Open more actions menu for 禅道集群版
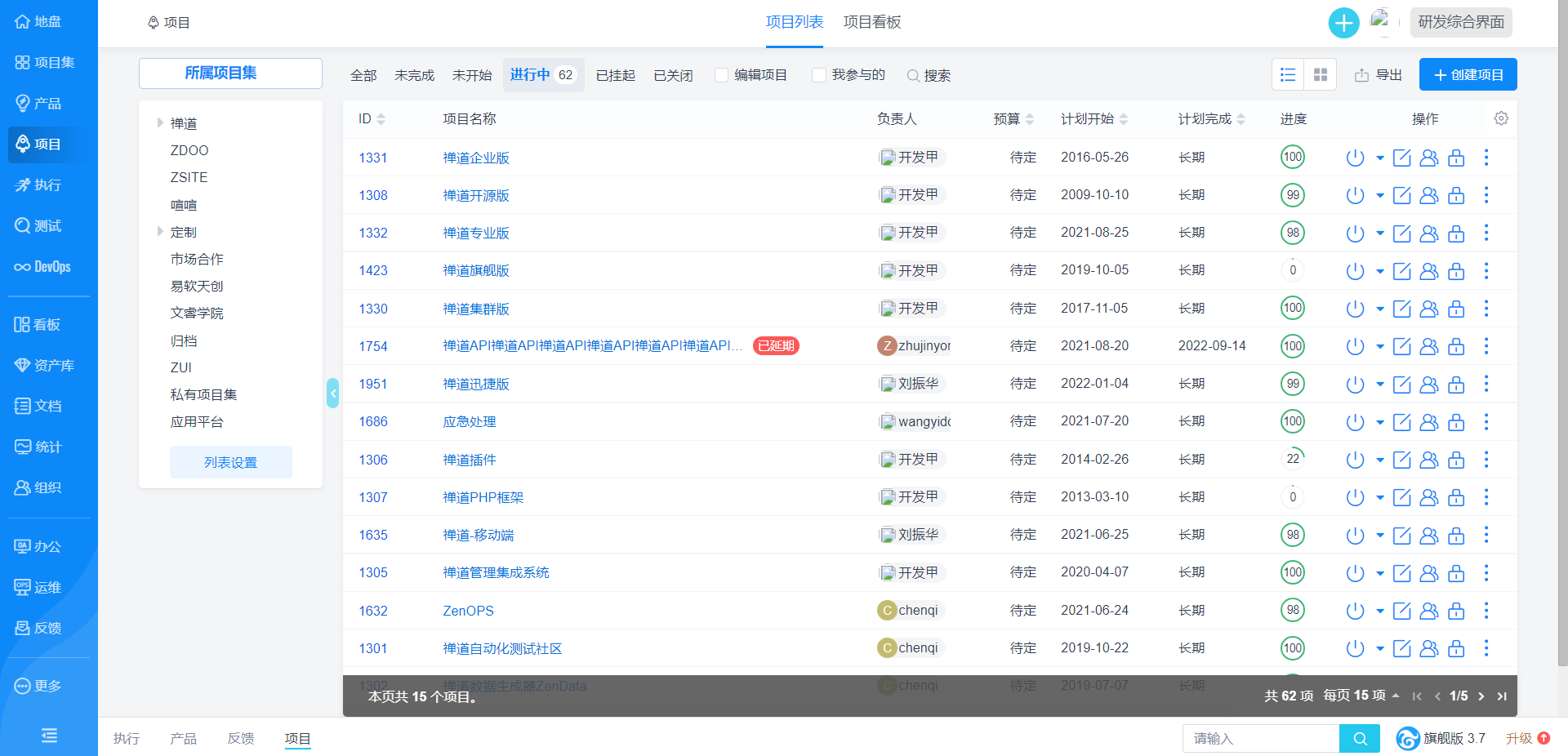Viewport: 1568px width, 756px height. (1486, 309)
